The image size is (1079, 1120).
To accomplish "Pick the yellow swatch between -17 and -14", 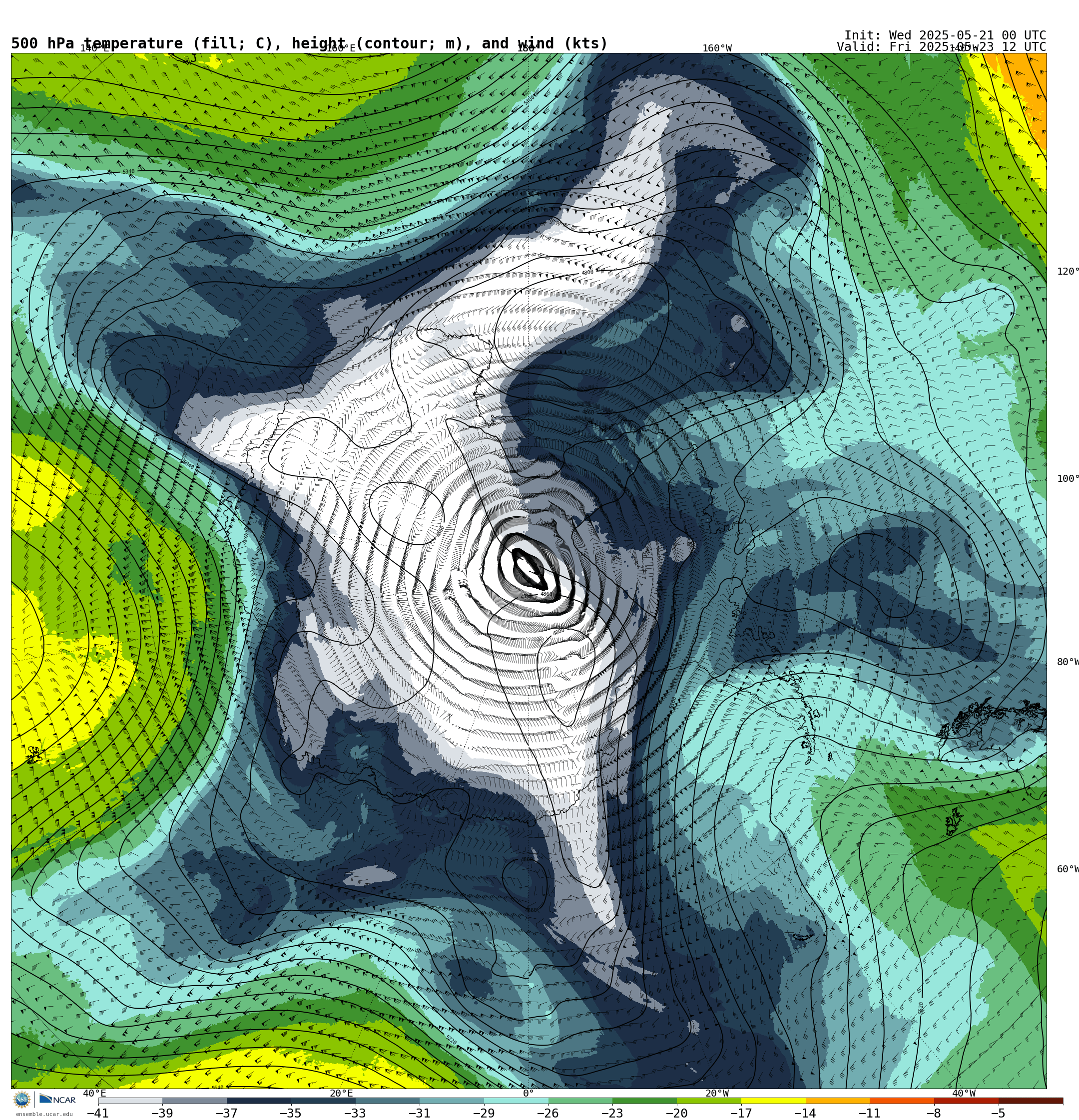I will coord(774,1101).
